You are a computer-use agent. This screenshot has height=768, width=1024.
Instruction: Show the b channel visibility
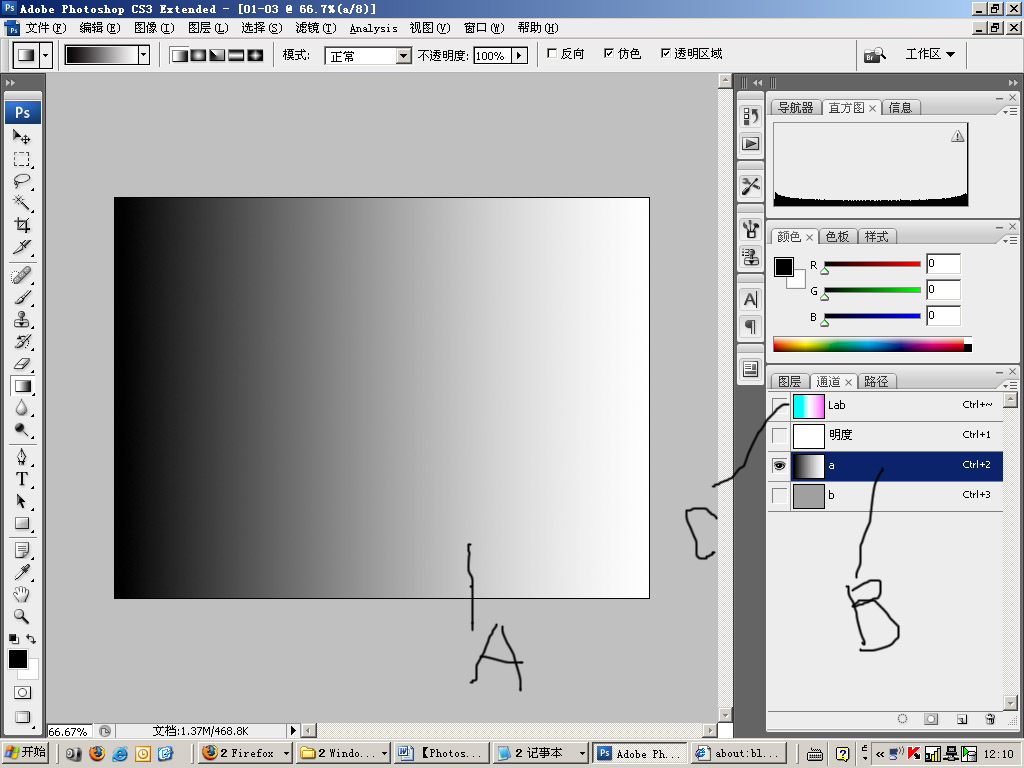click(x=780, y=496)
